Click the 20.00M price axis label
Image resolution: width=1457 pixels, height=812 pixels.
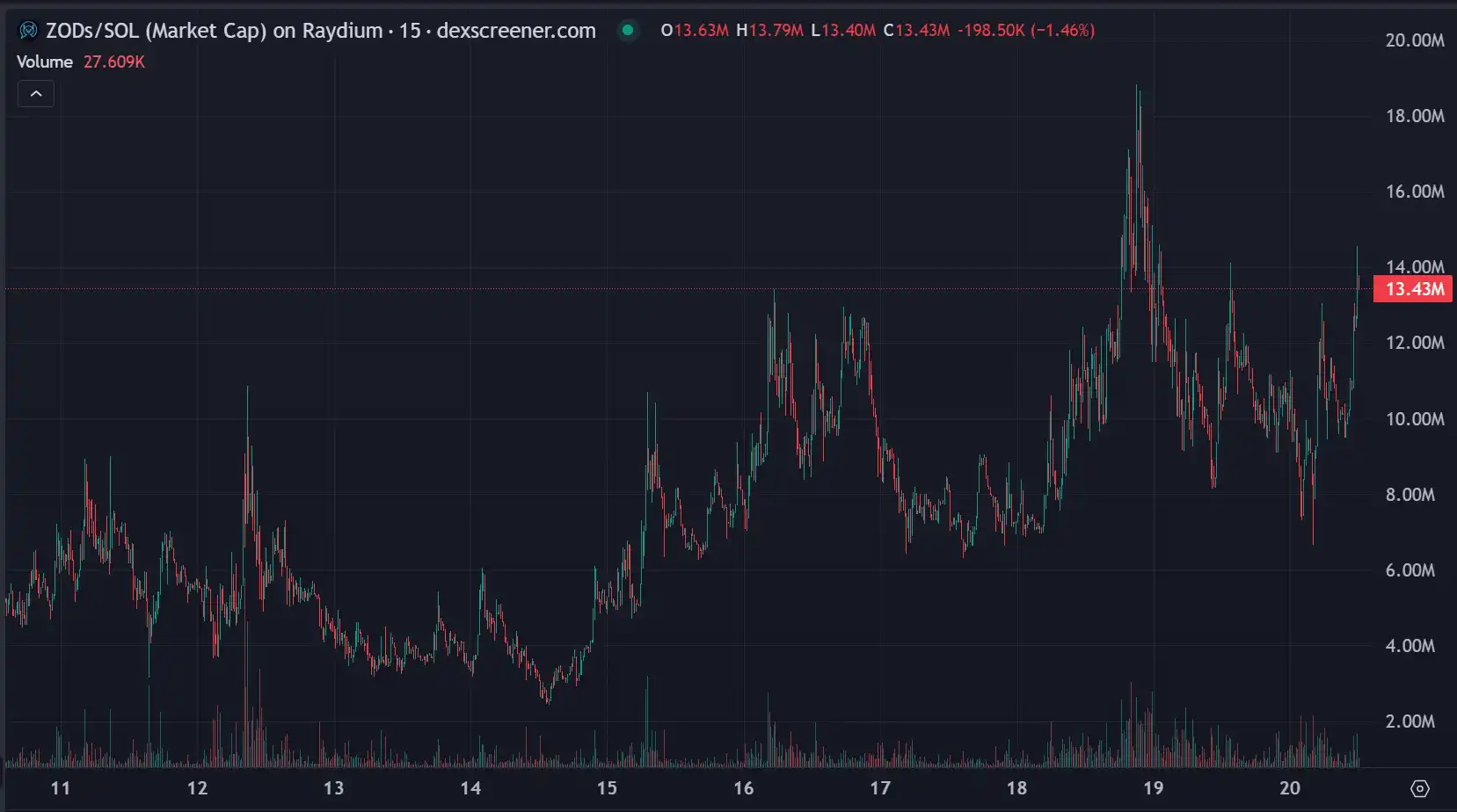(x=1414, y=40)
